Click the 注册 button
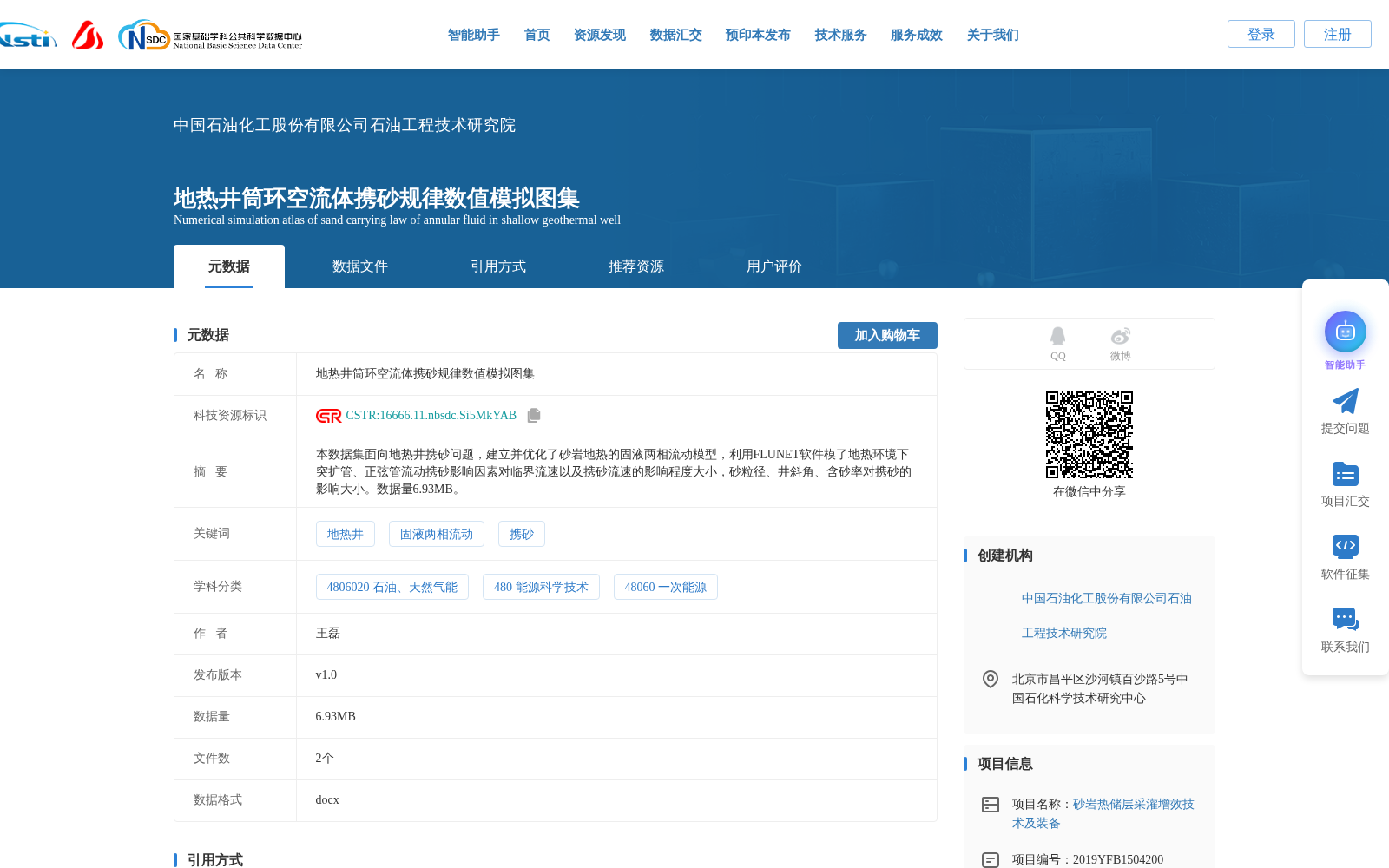The width and height of the screenshot is (1389, 868). [1337, 34]
